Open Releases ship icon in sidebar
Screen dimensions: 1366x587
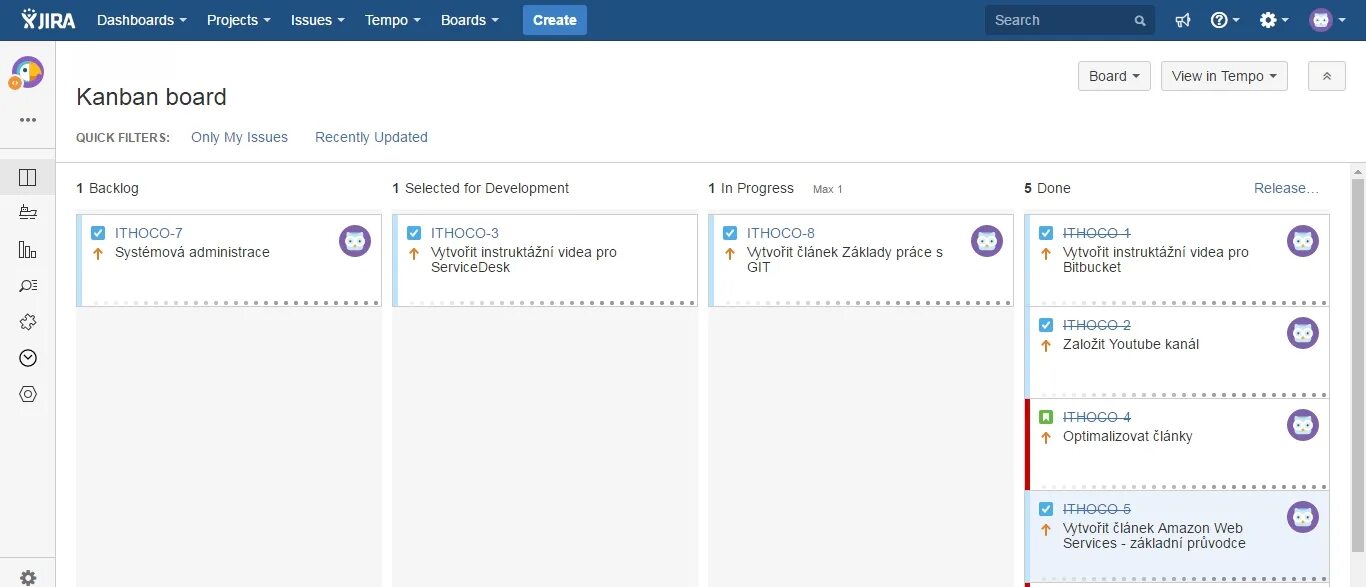(x=28, y=213)
